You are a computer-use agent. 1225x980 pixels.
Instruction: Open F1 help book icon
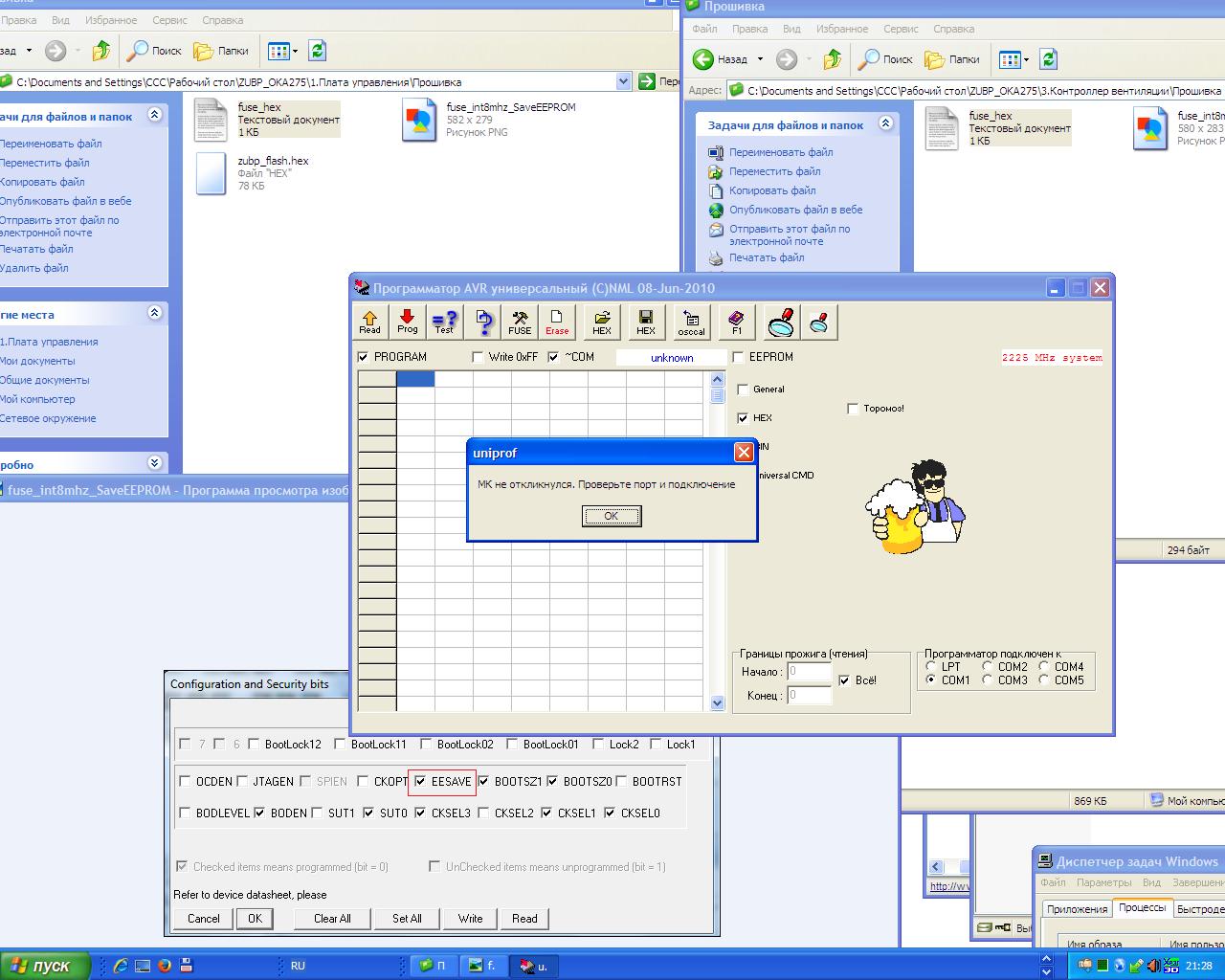pos(736,322)
